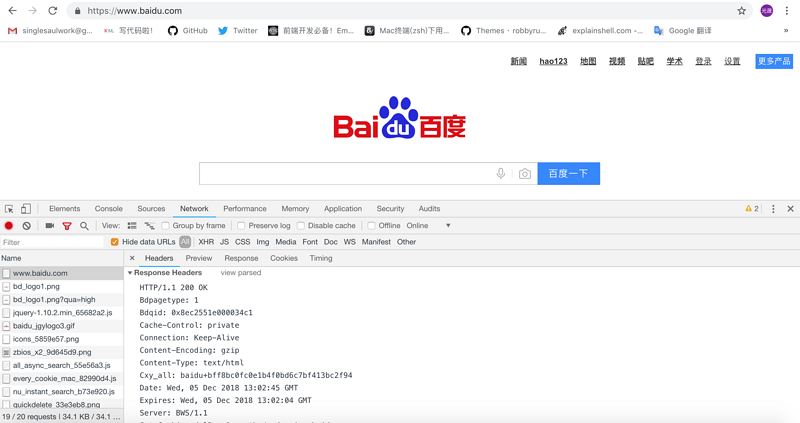
Task: Click the Baidu logo image
Action: click(x=399, y=117)
